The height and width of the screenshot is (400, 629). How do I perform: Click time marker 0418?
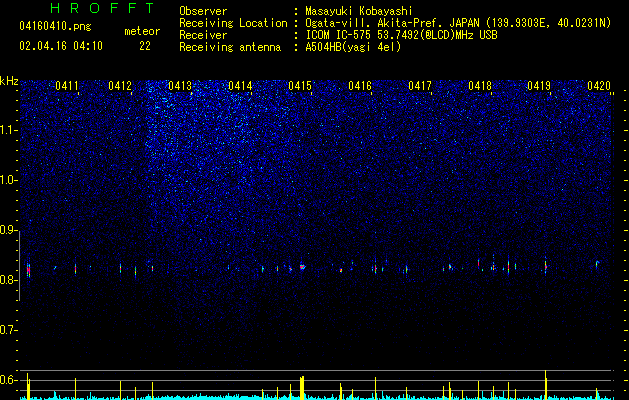pyautogui.click(x=480, y=85)
